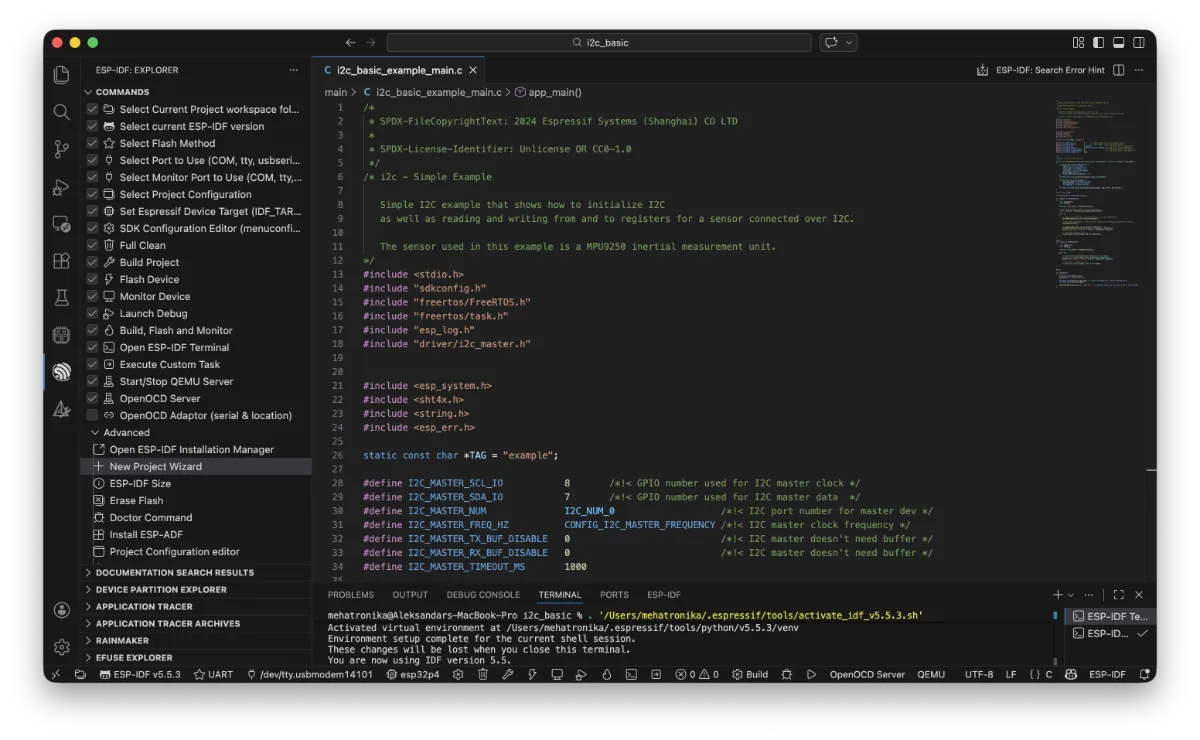Open Source Control in the activity bar
The height and width of the screenshot is (740, 1200).
click(62, 149)
